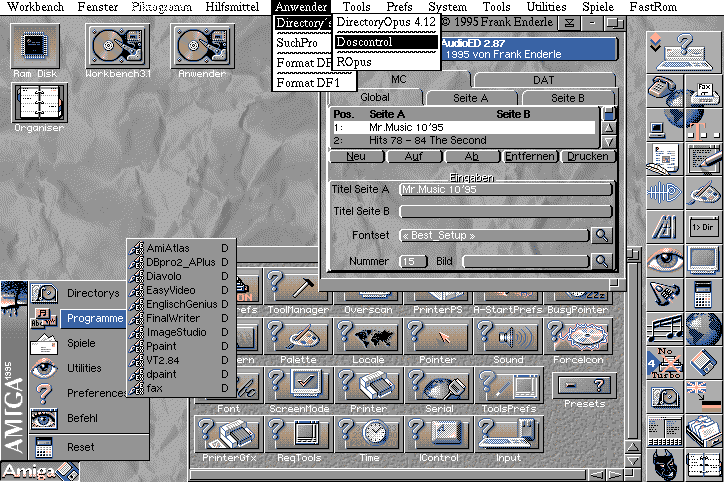The width and height of the screenshot is (724, 482).
Task: Open the Input preferences icon
Action: click(x=508, y=434)
